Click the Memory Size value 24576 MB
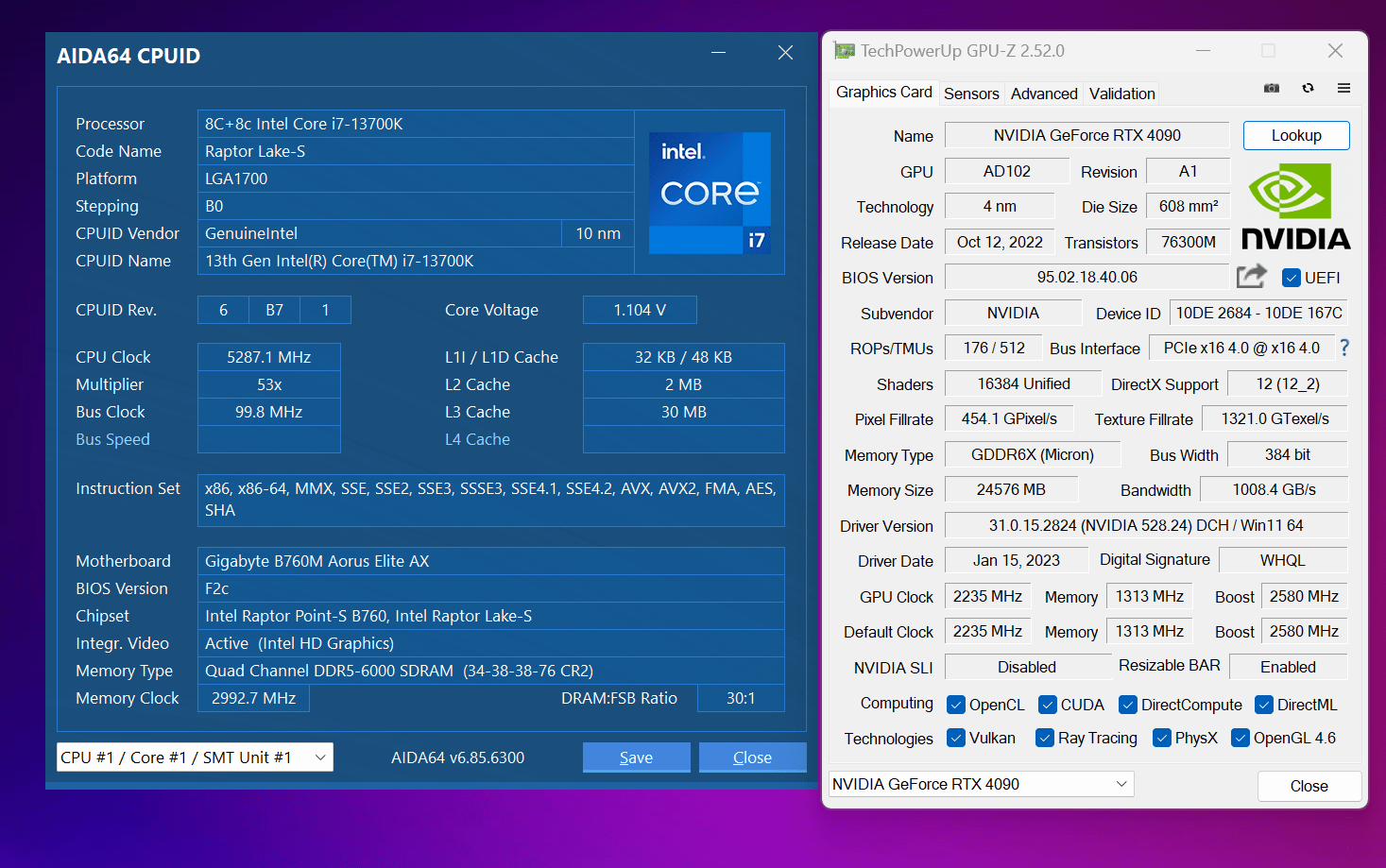This screenshot has width=1386, height=868. coord(1011,489)
